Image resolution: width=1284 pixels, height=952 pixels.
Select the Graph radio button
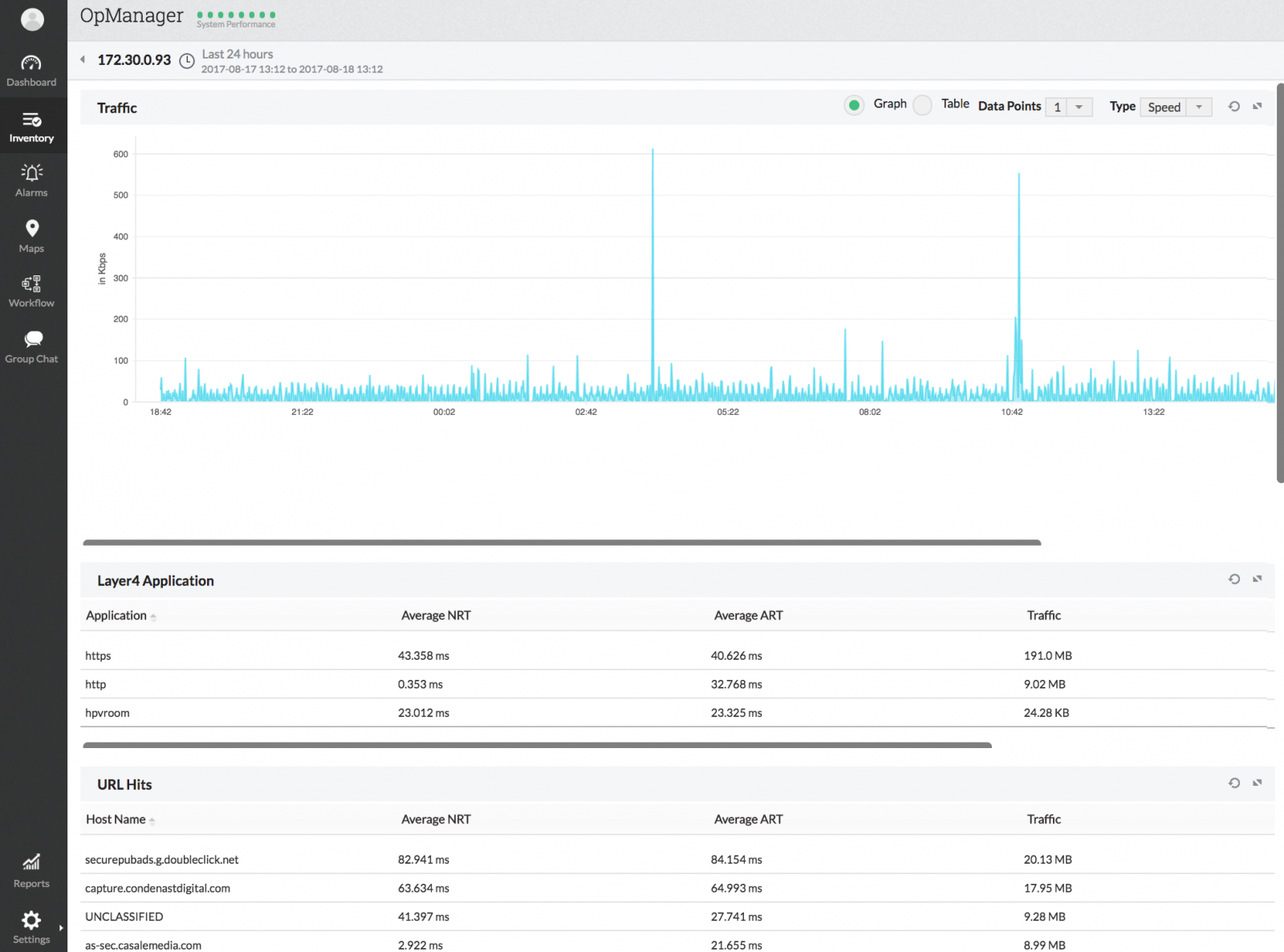click(855, 105)
